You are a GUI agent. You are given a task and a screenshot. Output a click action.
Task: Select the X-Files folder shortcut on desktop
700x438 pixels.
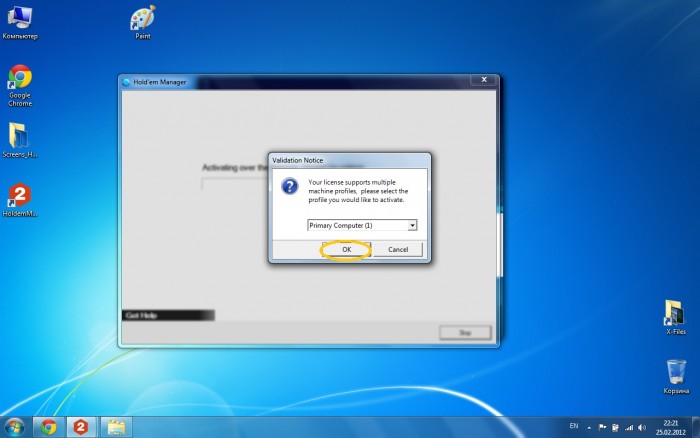pos(675,317)
